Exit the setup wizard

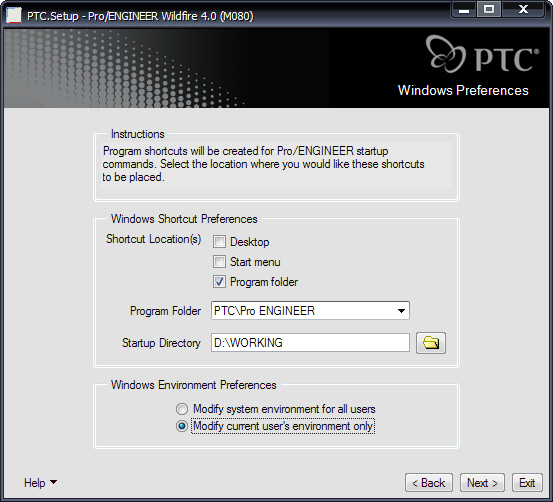[x=527, y=483]
